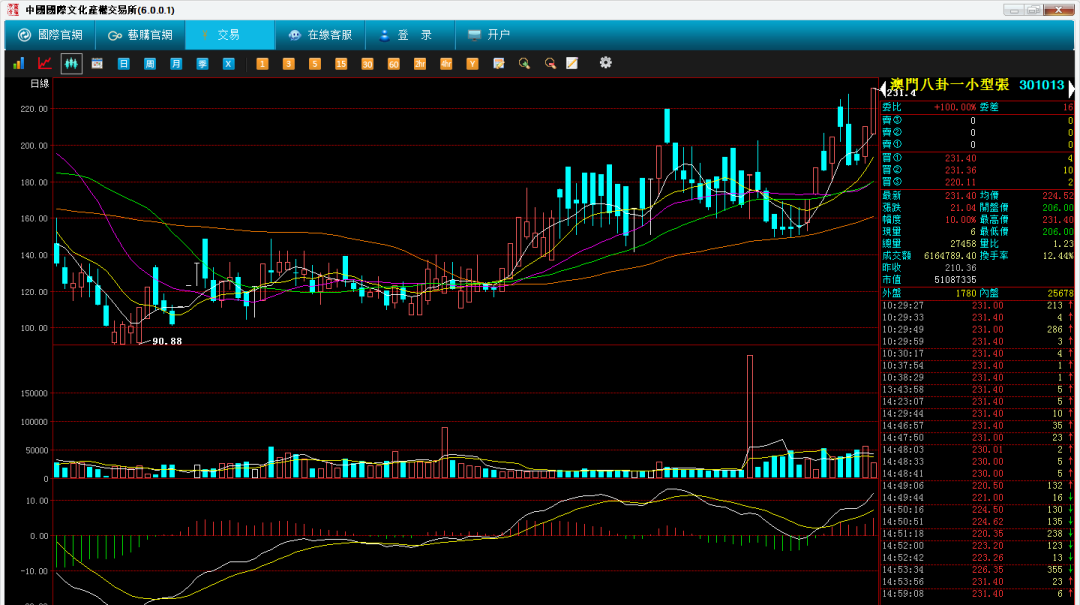Switch to the red line chart view
The width and height of the screenshot is (1080, 605).
(x=45, y=63)
